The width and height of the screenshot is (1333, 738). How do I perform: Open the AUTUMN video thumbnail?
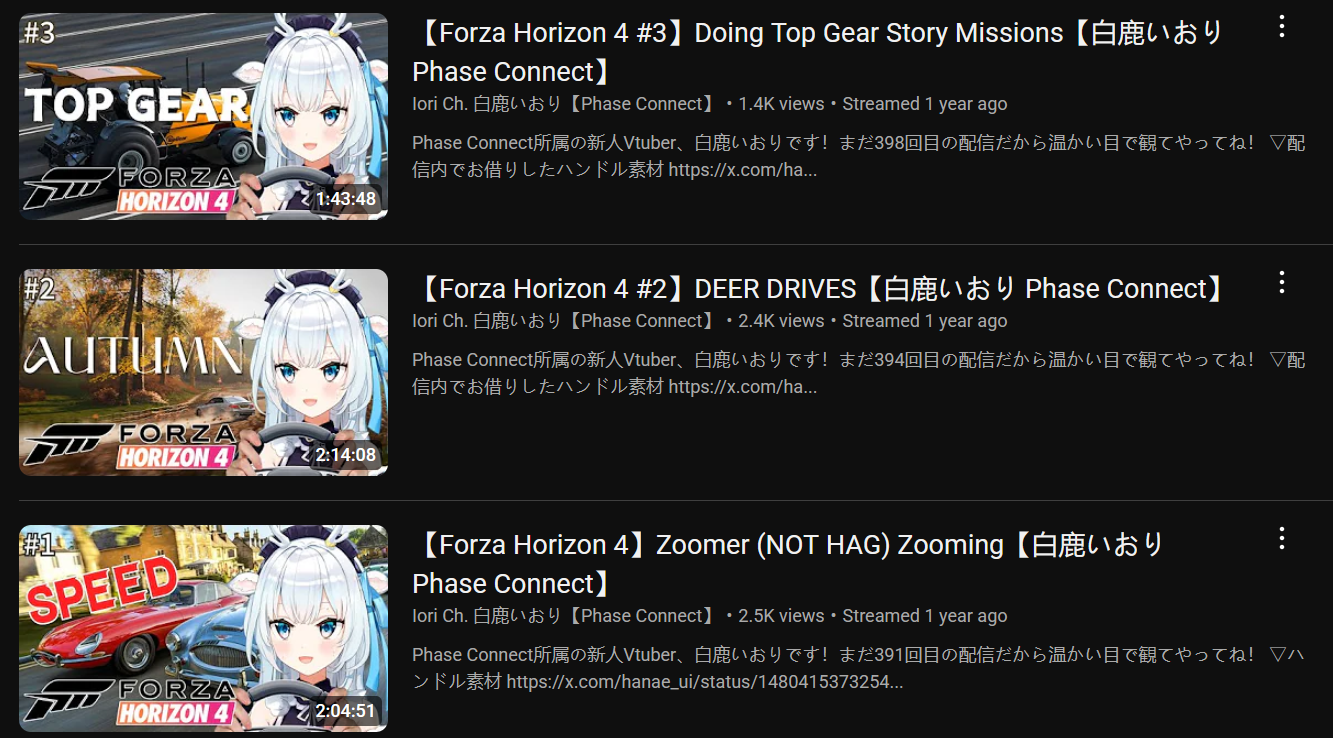203,372
